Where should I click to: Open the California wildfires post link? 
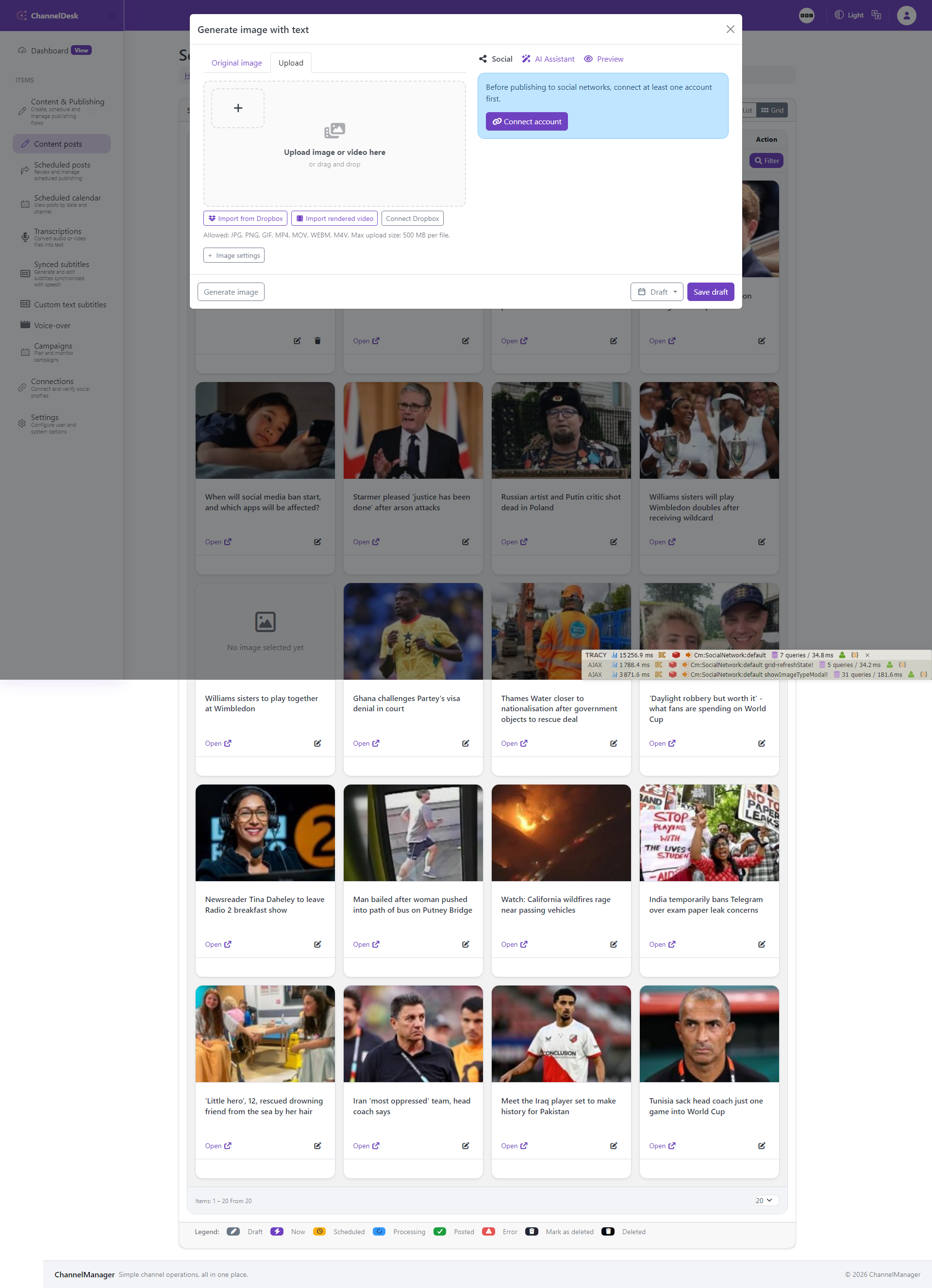pyautogui.click(x=514, y=944)
